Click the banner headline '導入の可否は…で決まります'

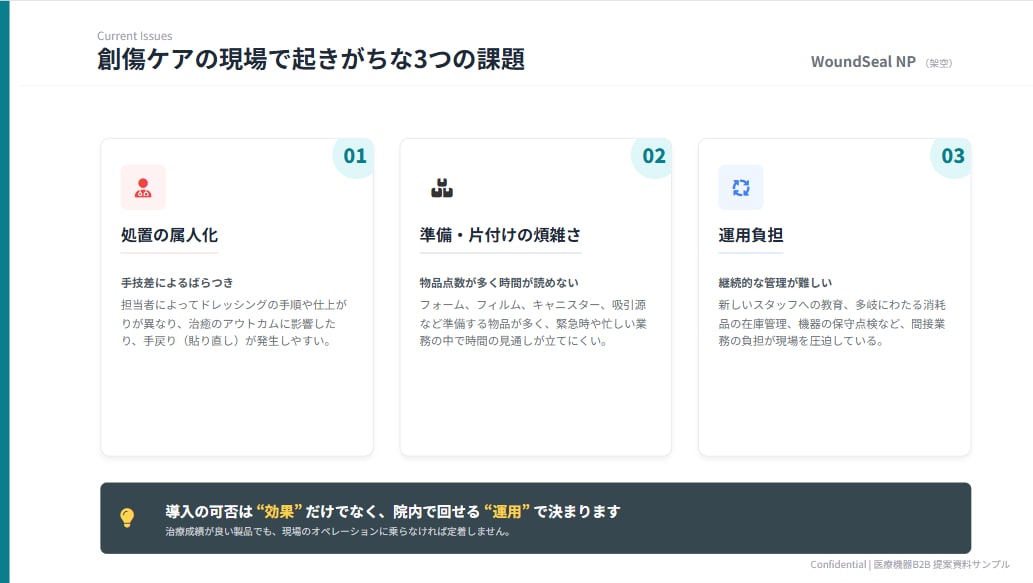pos(393,512)
